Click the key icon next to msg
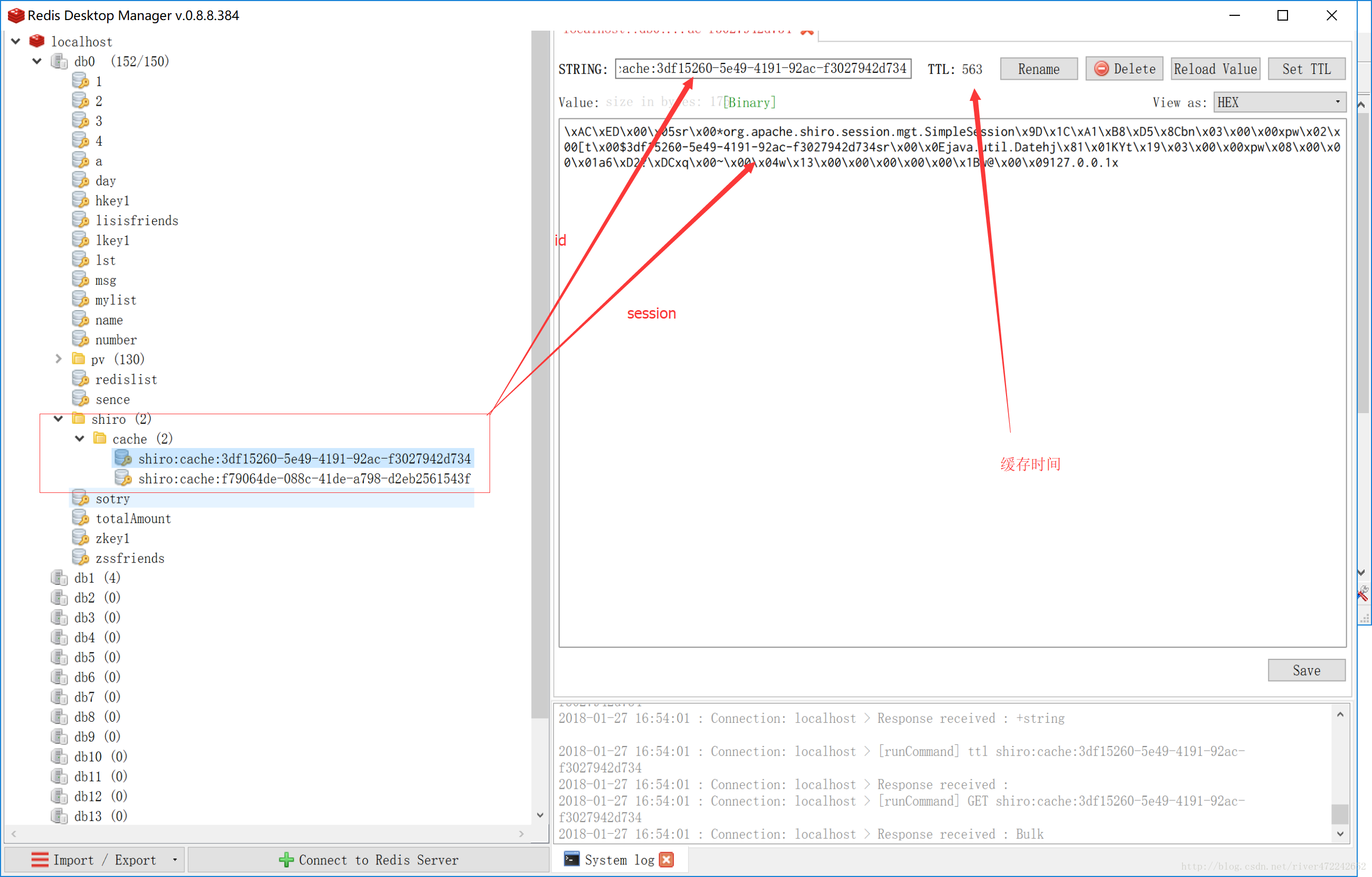Image resolution: width=1372 pixels, height=877 pixels. click(81, 280)
